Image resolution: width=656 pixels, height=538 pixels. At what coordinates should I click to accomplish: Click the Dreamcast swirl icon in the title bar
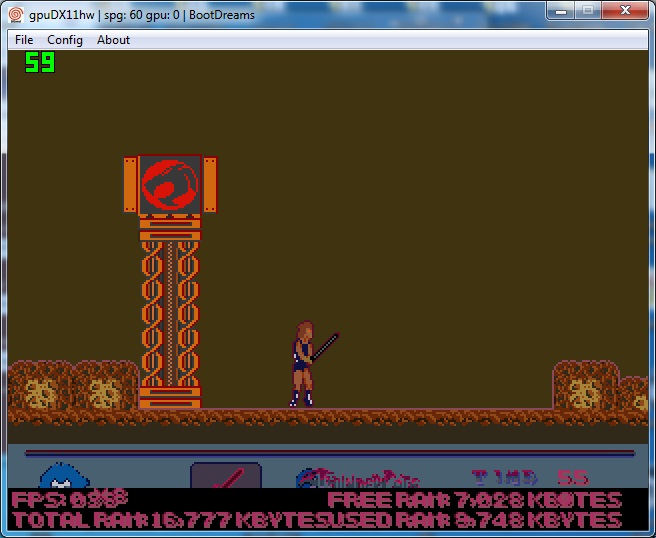16,15
